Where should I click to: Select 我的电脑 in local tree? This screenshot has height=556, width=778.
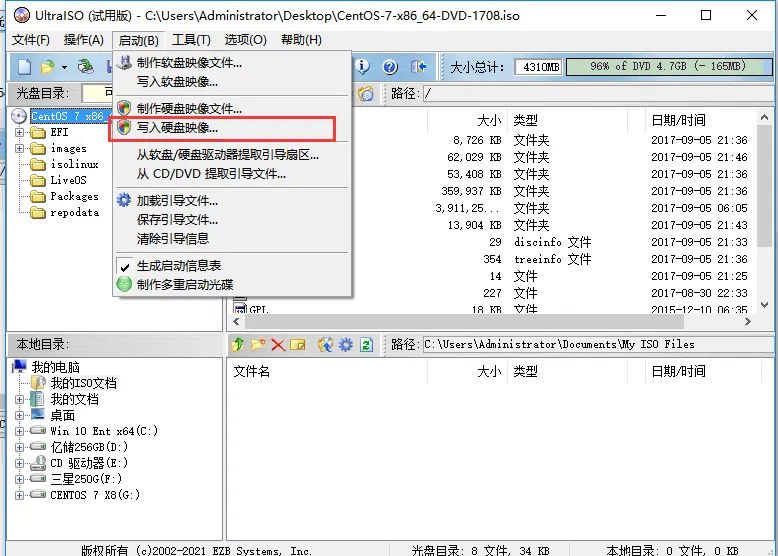[x=56, y=367]
